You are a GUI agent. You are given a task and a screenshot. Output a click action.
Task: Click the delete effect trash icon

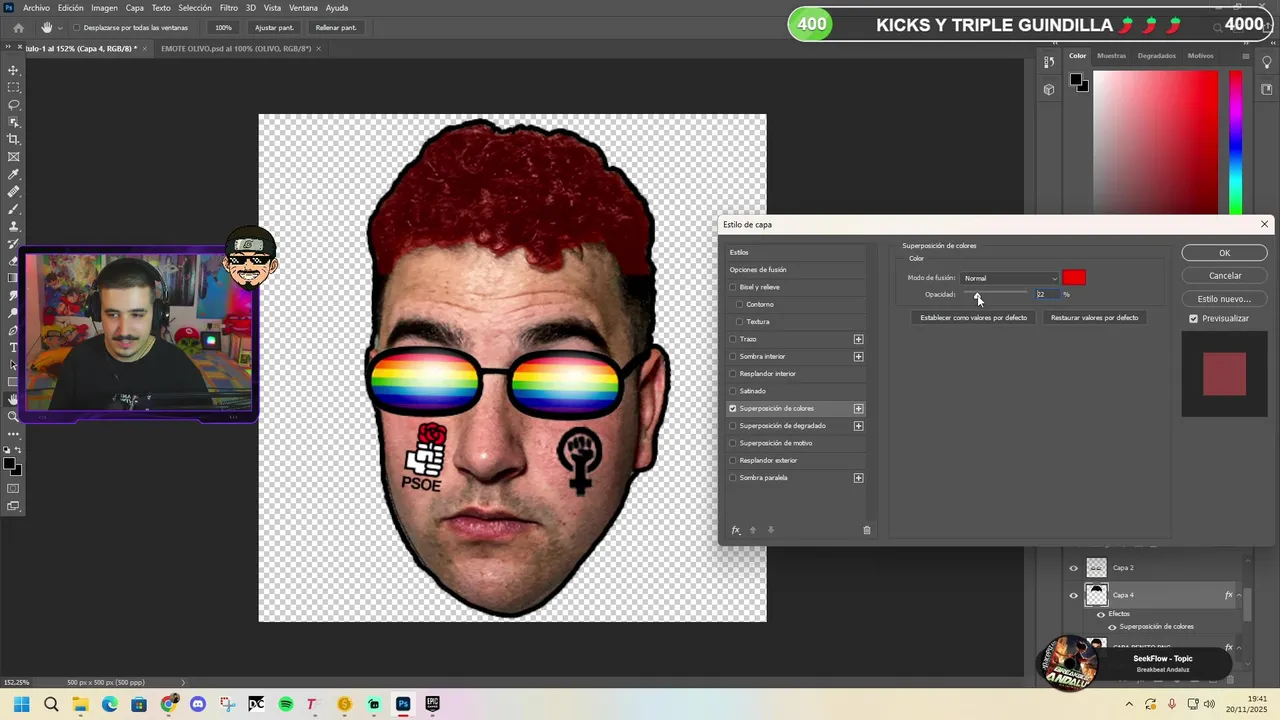(867, 530)
